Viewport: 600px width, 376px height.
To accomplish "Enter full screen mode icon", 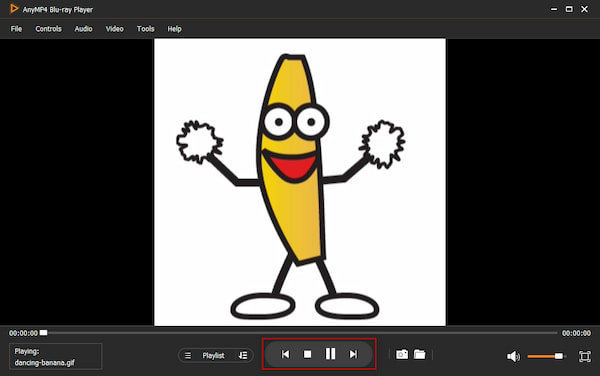I will coord(585,356).
